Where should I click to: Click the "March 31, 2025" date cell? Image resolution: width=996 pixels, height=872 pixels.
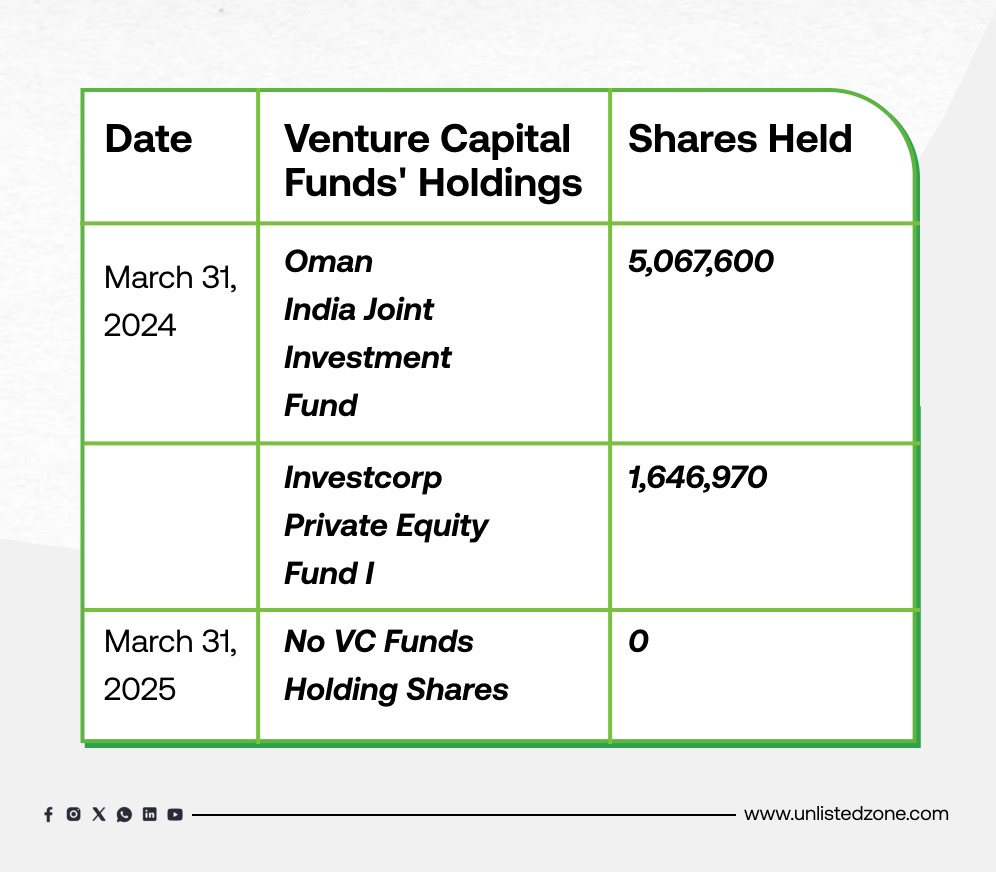[x=170, y=665]
